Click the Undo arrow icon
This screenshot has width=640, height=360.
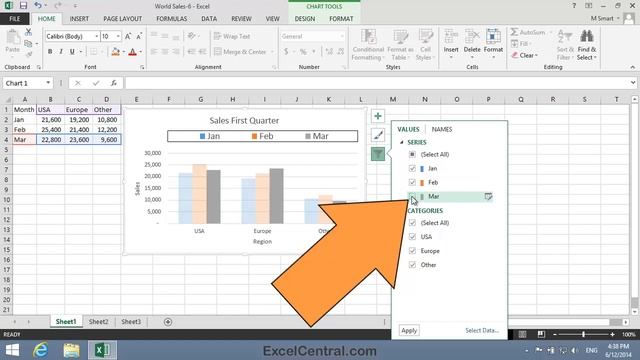[38, 6]
